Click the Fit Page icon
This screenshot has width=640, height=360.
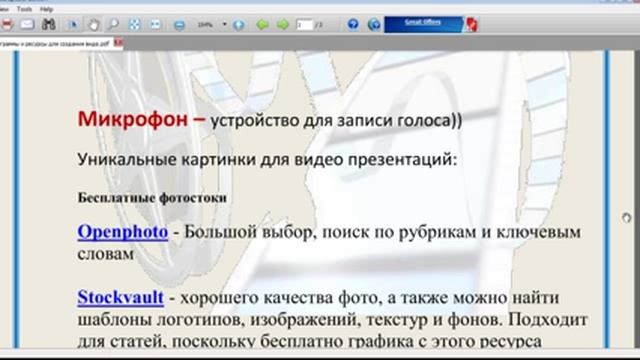click(x=134, y=25)
